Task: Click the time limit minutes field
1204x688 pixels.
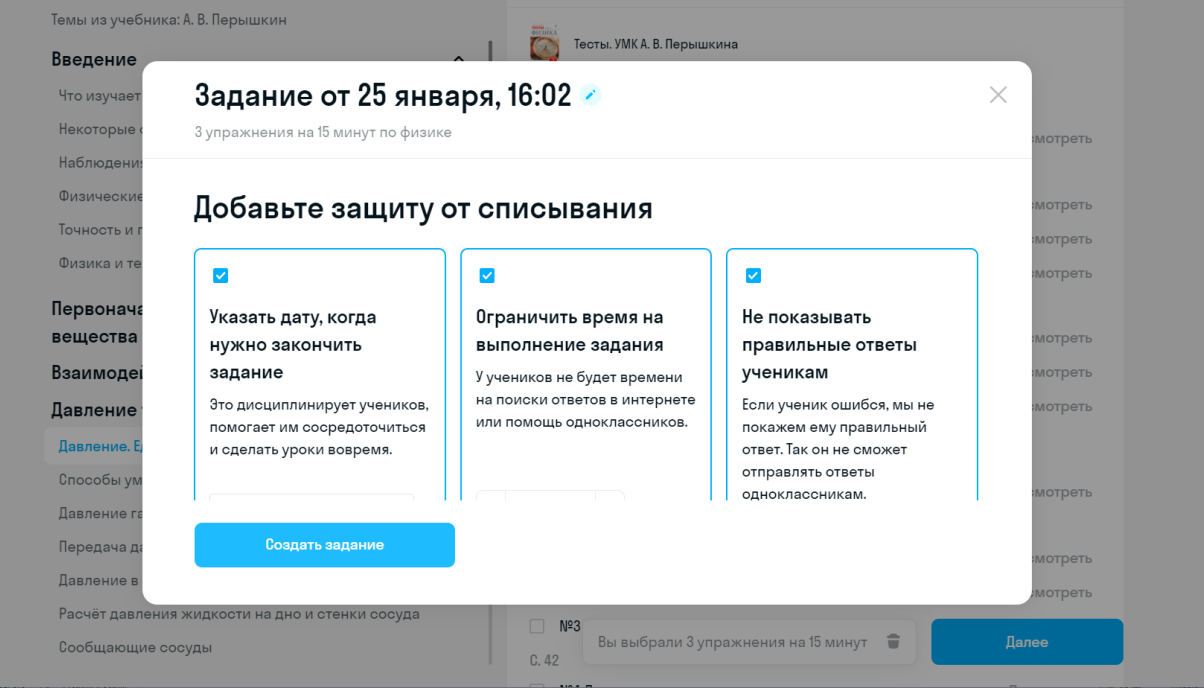Action: click(550, 495)
